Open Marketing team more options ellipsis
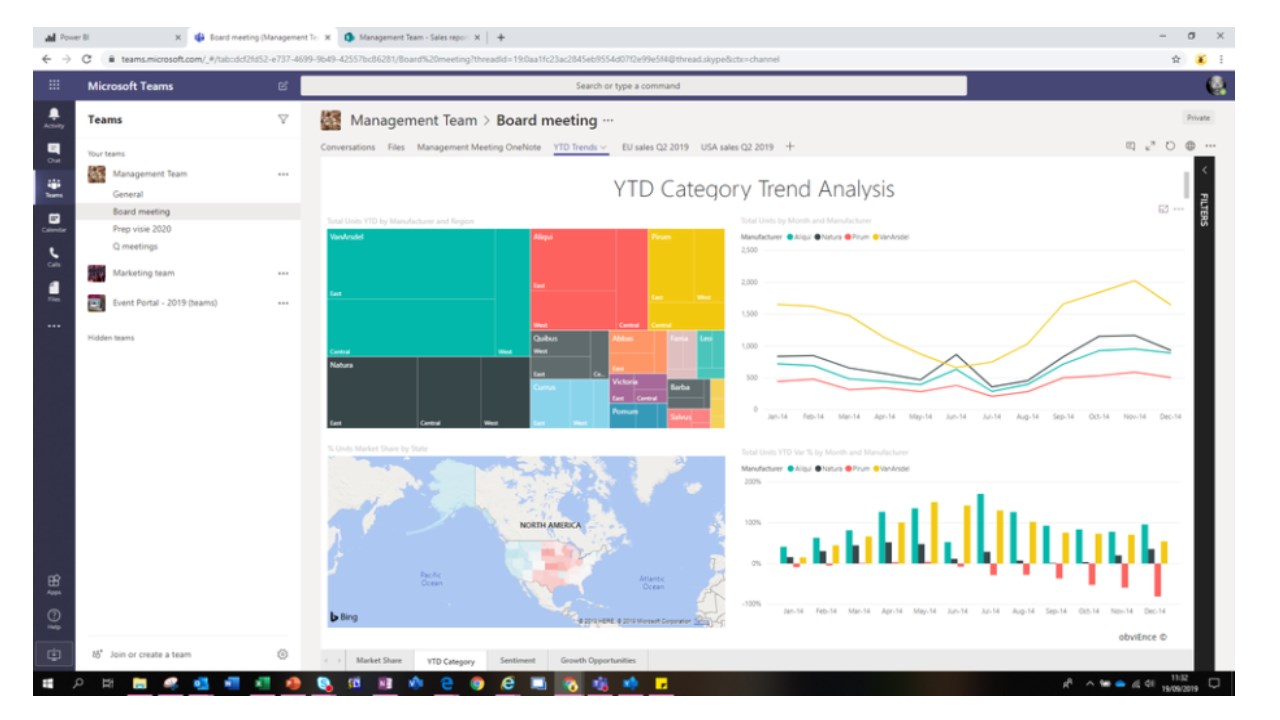The image size is (1280, 720). pyautogui.click(x=283, y=273)
